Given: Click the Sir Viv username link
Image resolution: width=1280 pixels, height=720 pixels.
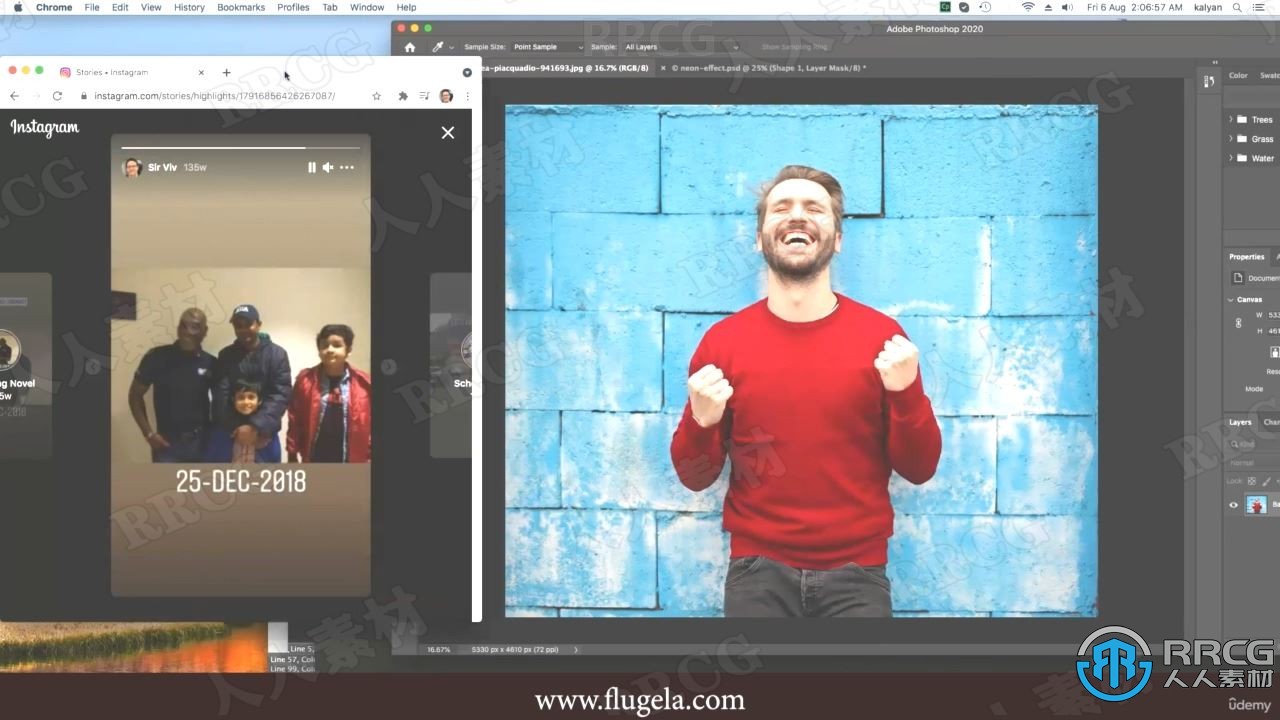Looking at the screenshot, I should pos(162,167).
